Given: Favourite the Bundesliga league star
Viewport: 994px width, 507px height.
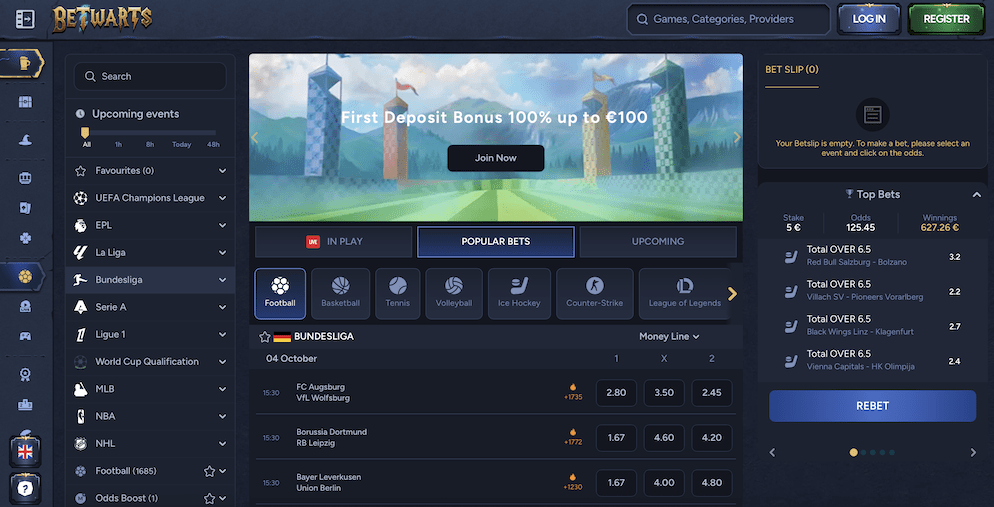Looking at the screenshot, I should pyautogui.click(x=265, y=337).
